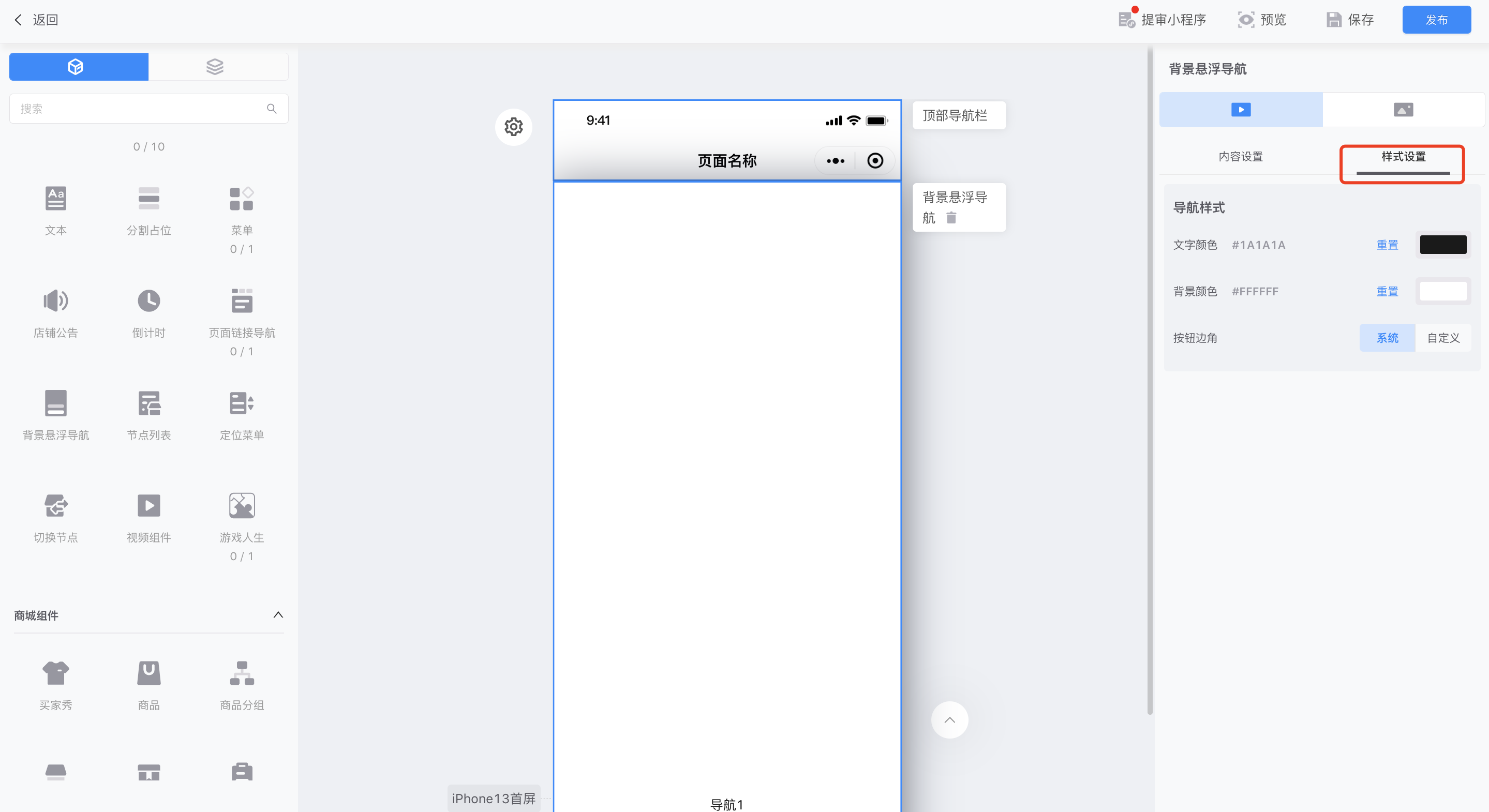1489x812 pixels.
Task: Click the 文本 text component icon
Action: (55, 199)
